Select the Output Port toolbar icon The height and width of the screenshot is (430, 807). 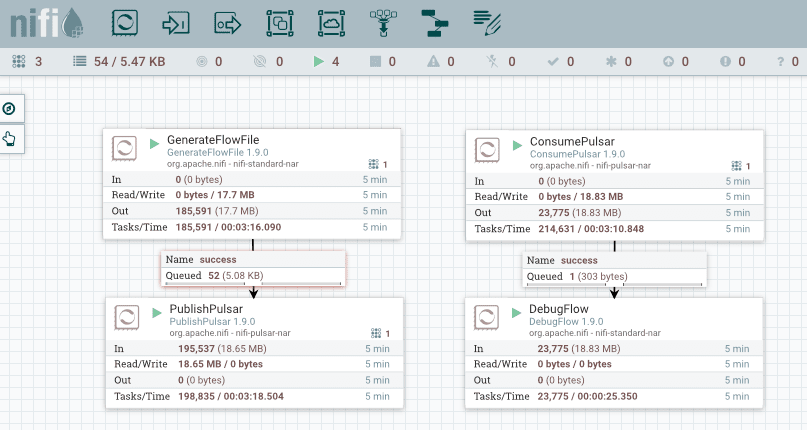227,23
